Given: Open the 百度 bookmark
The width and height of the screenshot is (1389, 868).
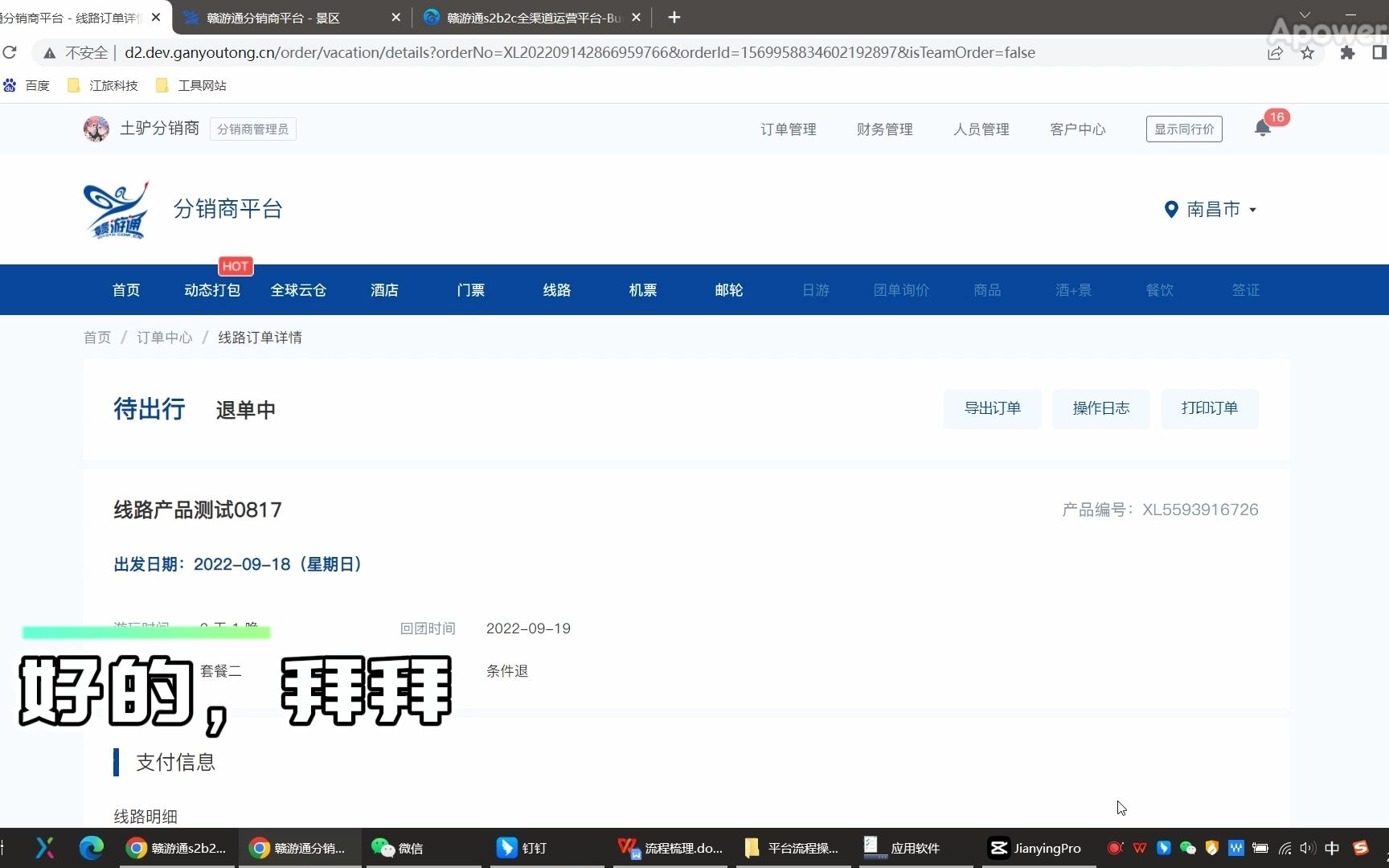Looking at the screenshot, I should tap(27, 85).
